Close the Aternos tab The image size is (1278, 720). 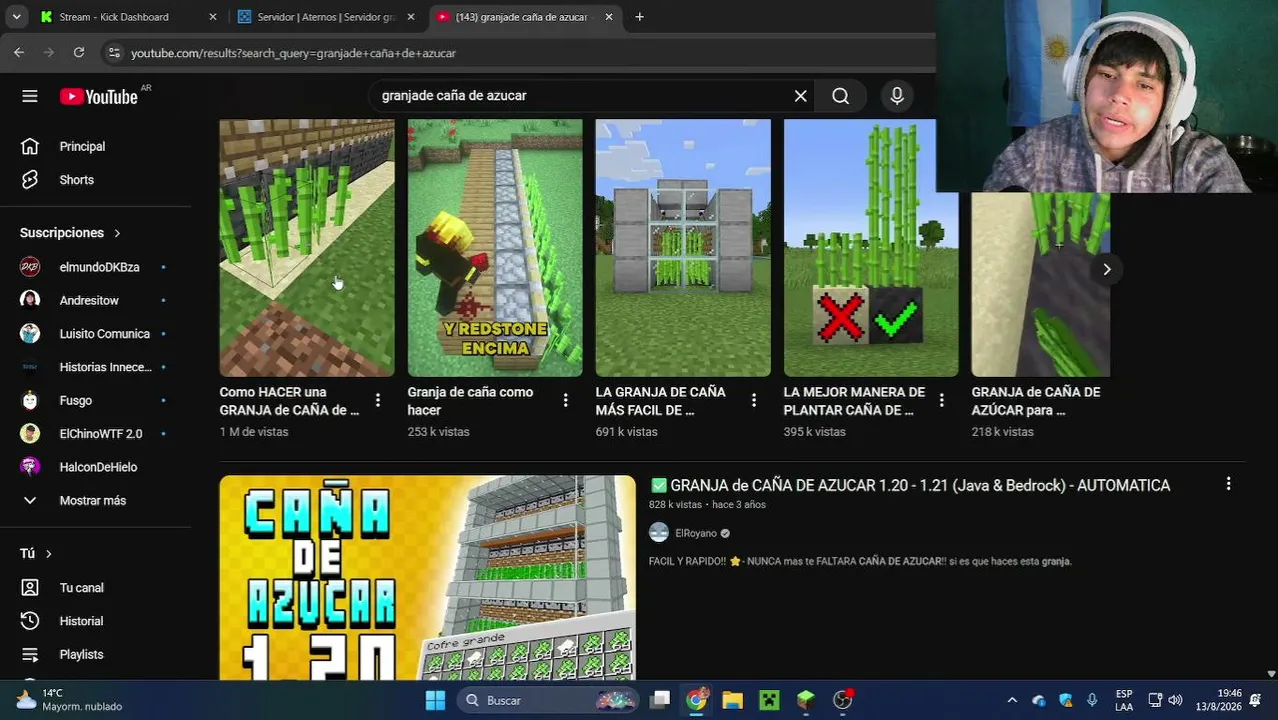tap(410, 17)
